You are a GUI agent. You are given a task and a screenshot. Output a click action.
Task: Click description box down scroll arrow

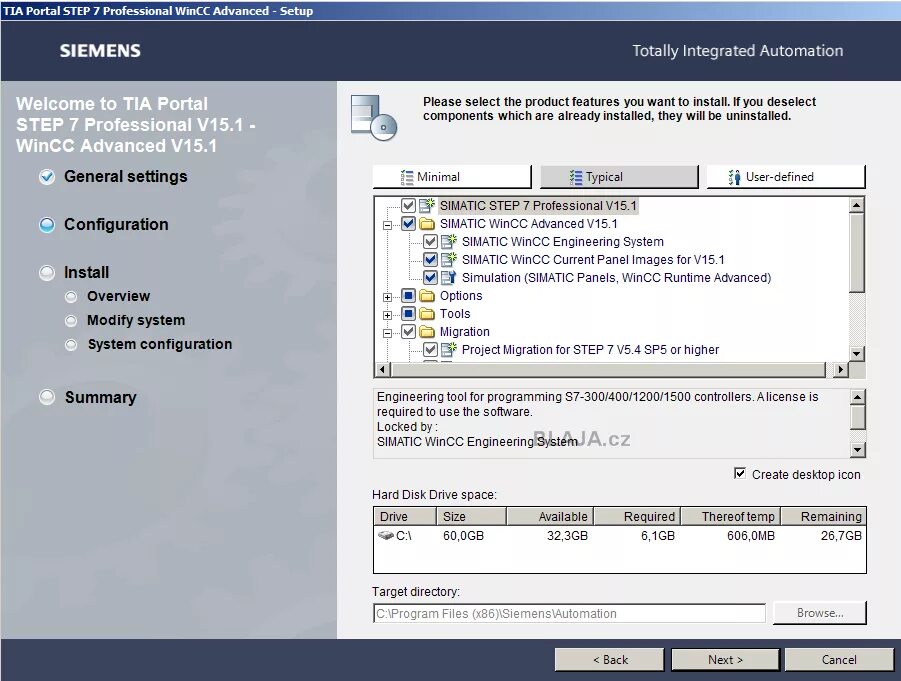coord(857,449)
